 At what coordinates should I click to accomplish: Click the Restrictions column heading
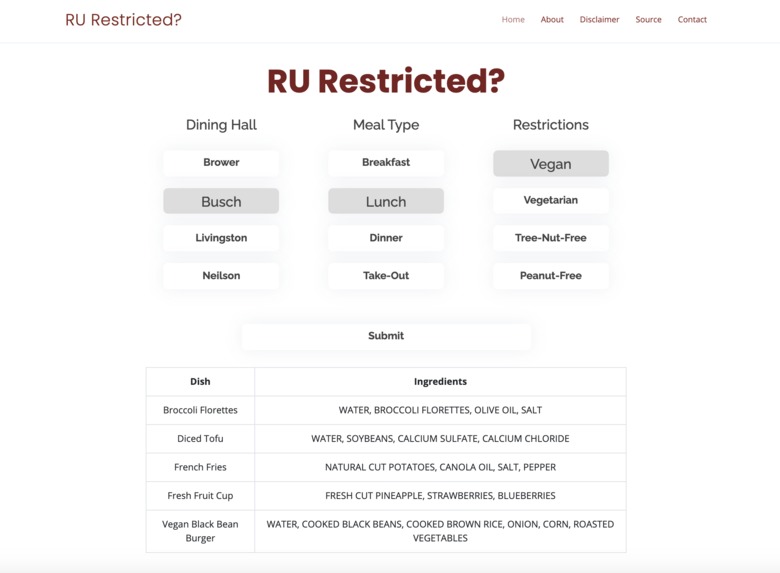click(x=551, y=125)
